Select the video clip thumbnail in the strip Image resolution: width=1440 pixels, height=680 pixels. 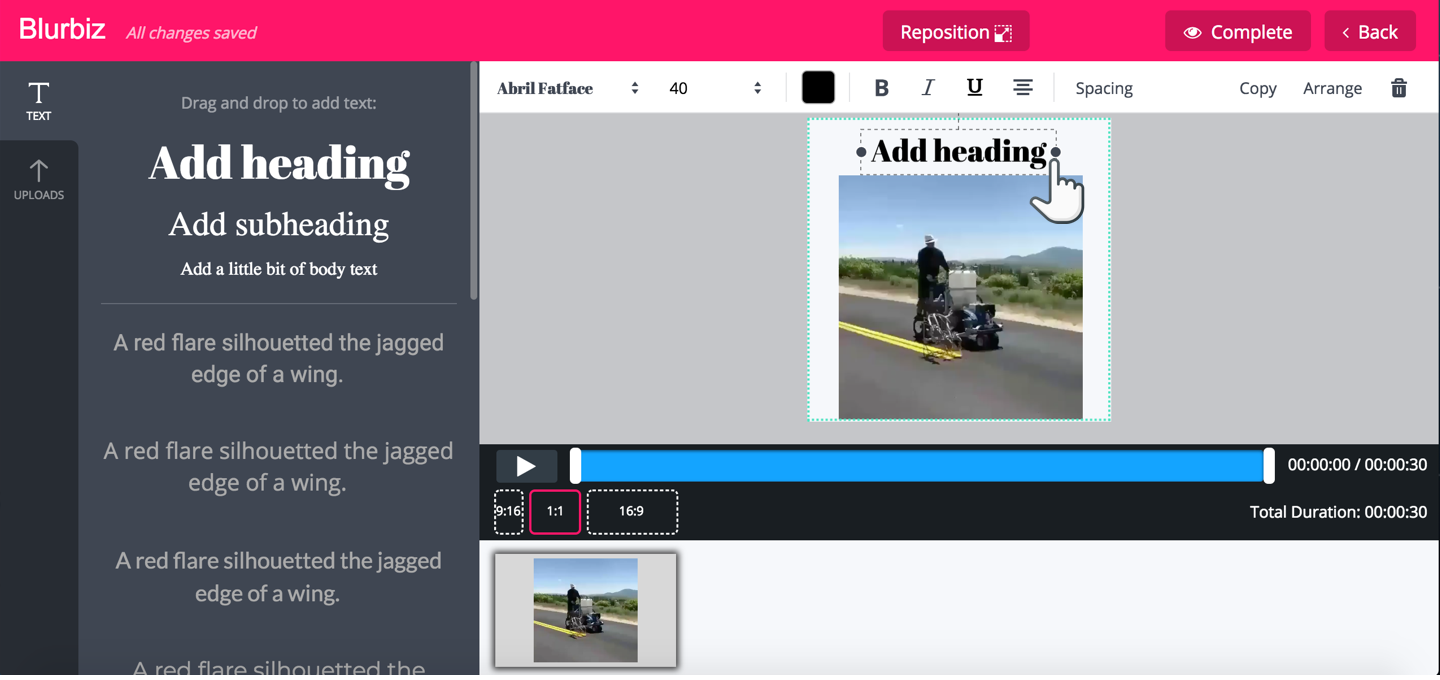click(586, 610)
